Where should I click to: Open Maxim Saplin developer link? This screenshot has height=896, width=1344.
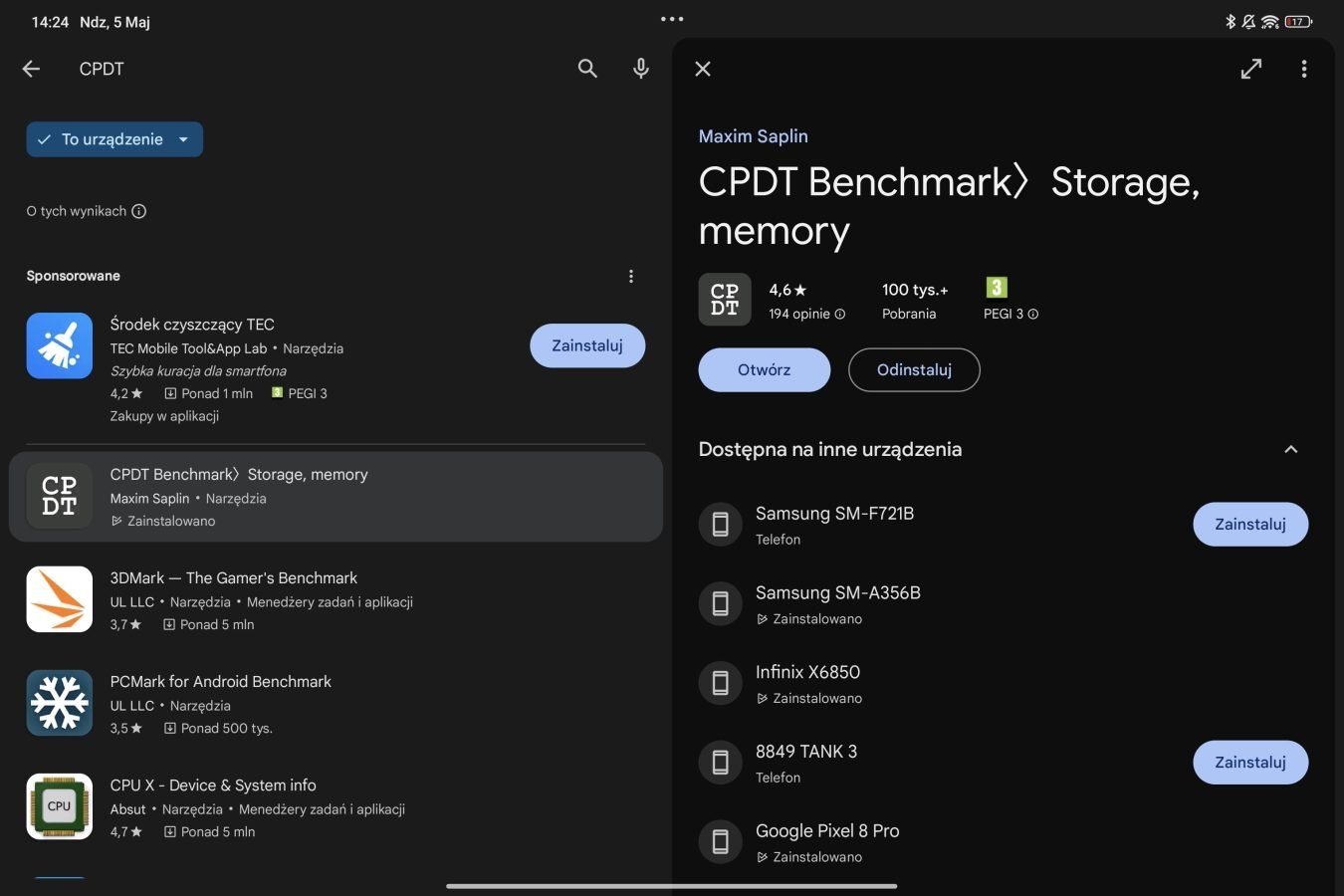754,136
